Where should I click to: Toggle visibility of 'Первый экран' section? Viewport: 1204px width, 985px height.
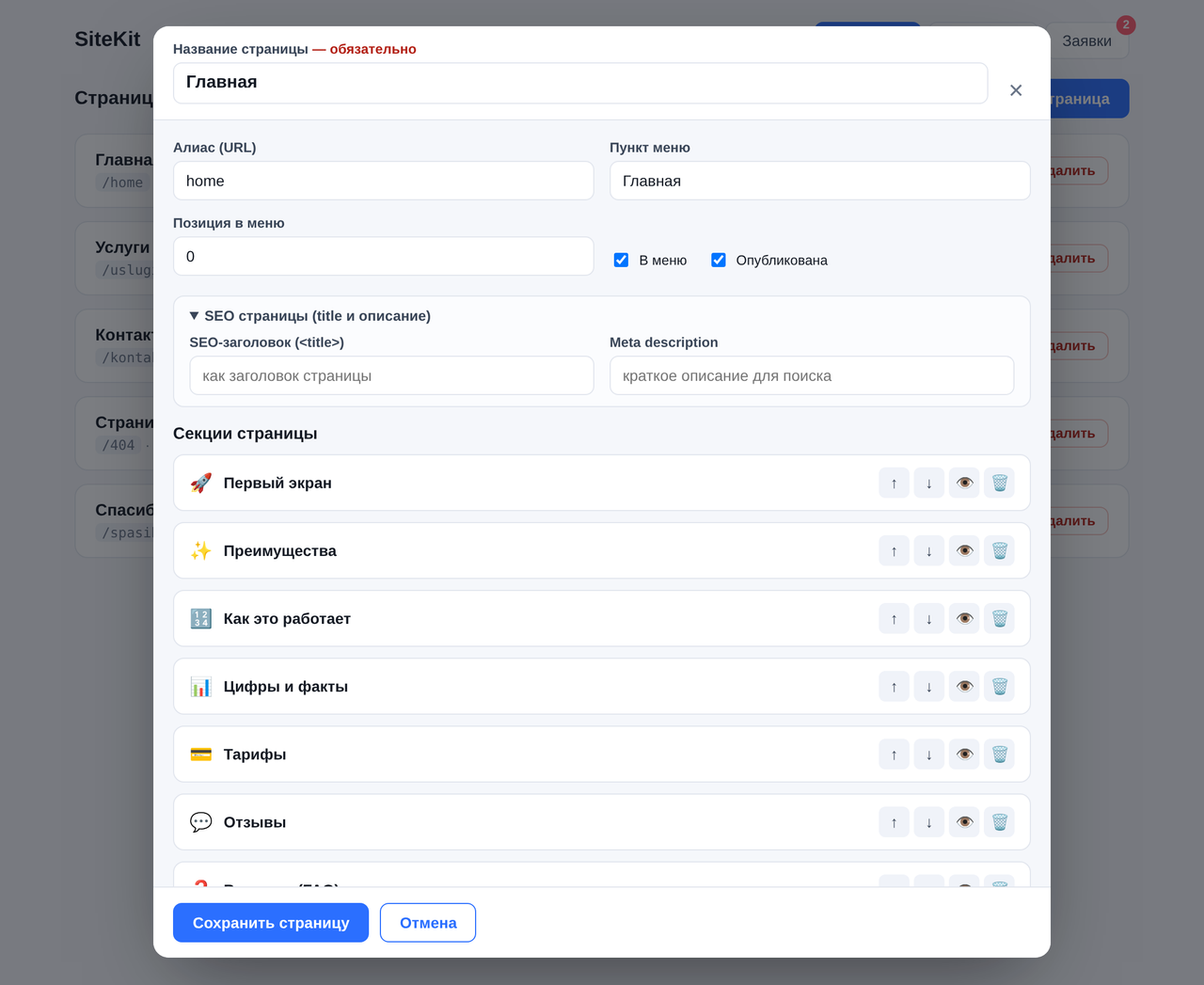click(964, 483)
